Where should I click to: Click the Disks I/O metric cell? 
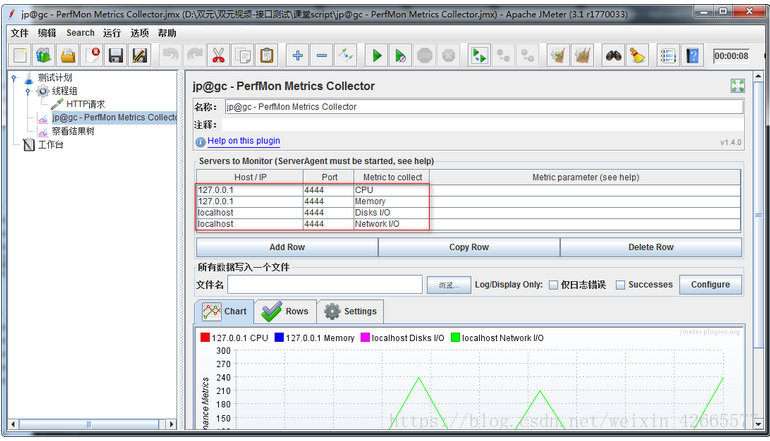click(x=391, y=213)
